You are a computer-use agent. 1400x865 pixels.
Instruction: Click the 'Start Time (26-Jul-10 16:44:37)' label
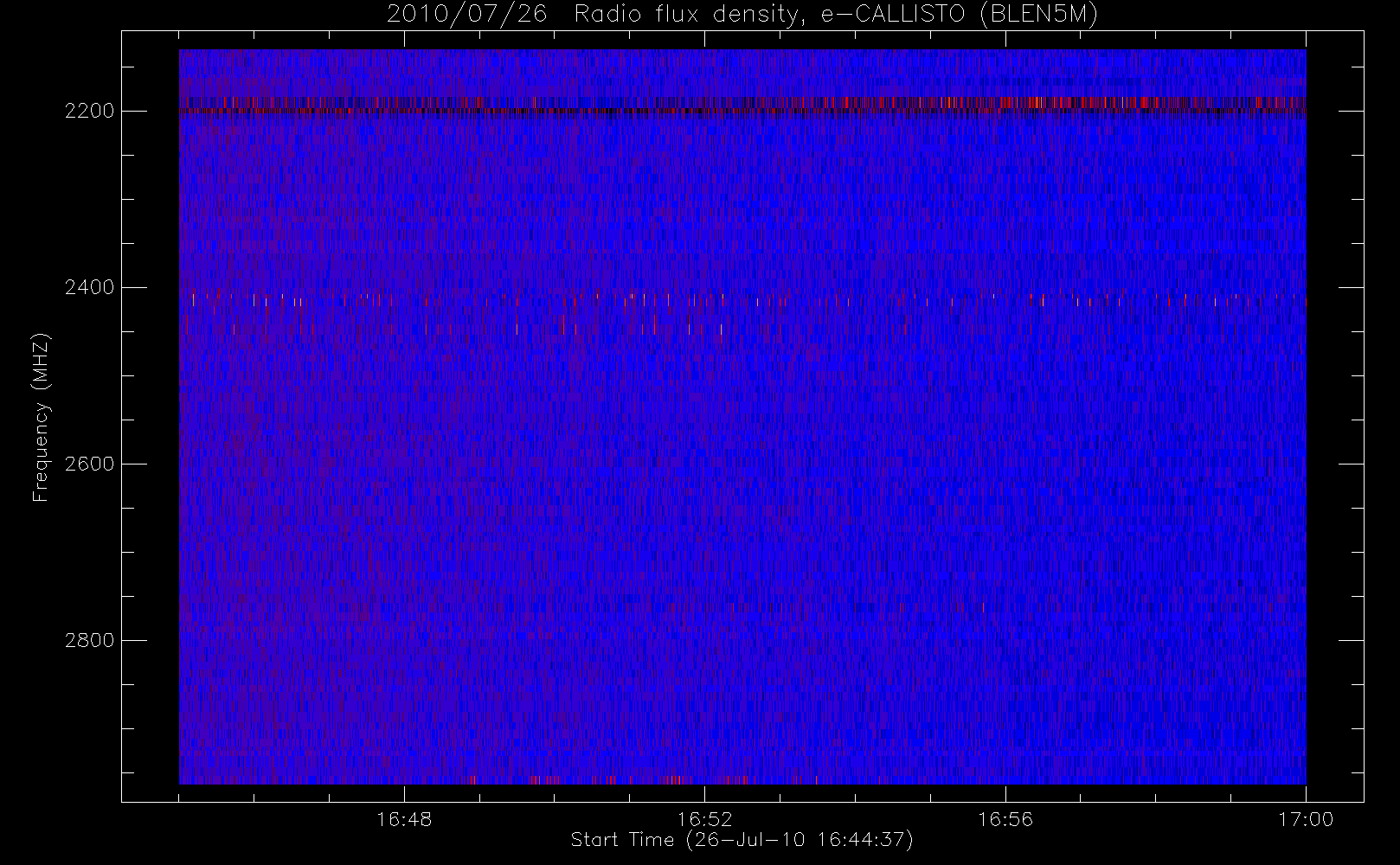tap(742, 840)
